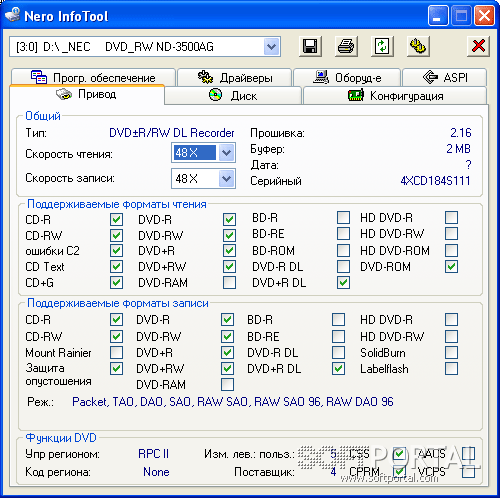The height and width of the screenshot is (498, 500).
Task: Toggle HD DVD-ROM read checkbox
Action: pyautogui.click(x=451, y=251)
